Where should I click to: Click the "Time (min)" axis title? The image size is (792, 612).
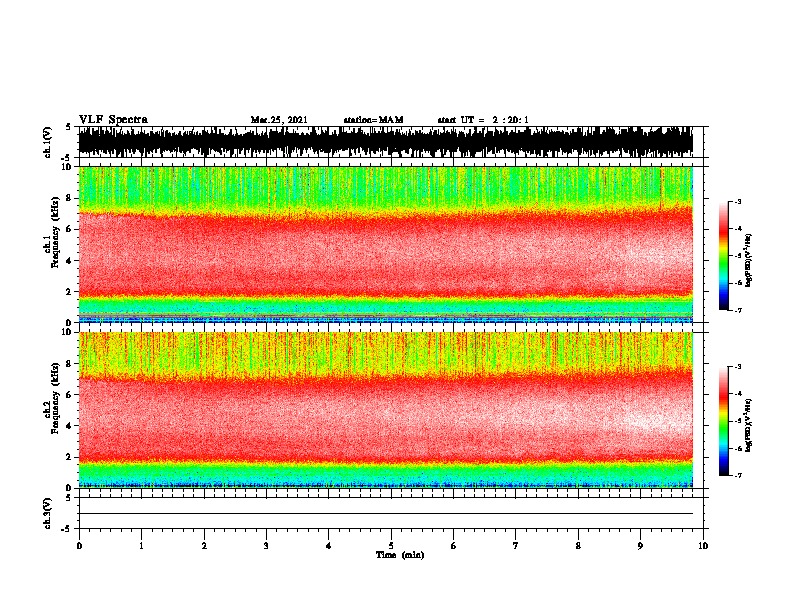coord(400,555)
